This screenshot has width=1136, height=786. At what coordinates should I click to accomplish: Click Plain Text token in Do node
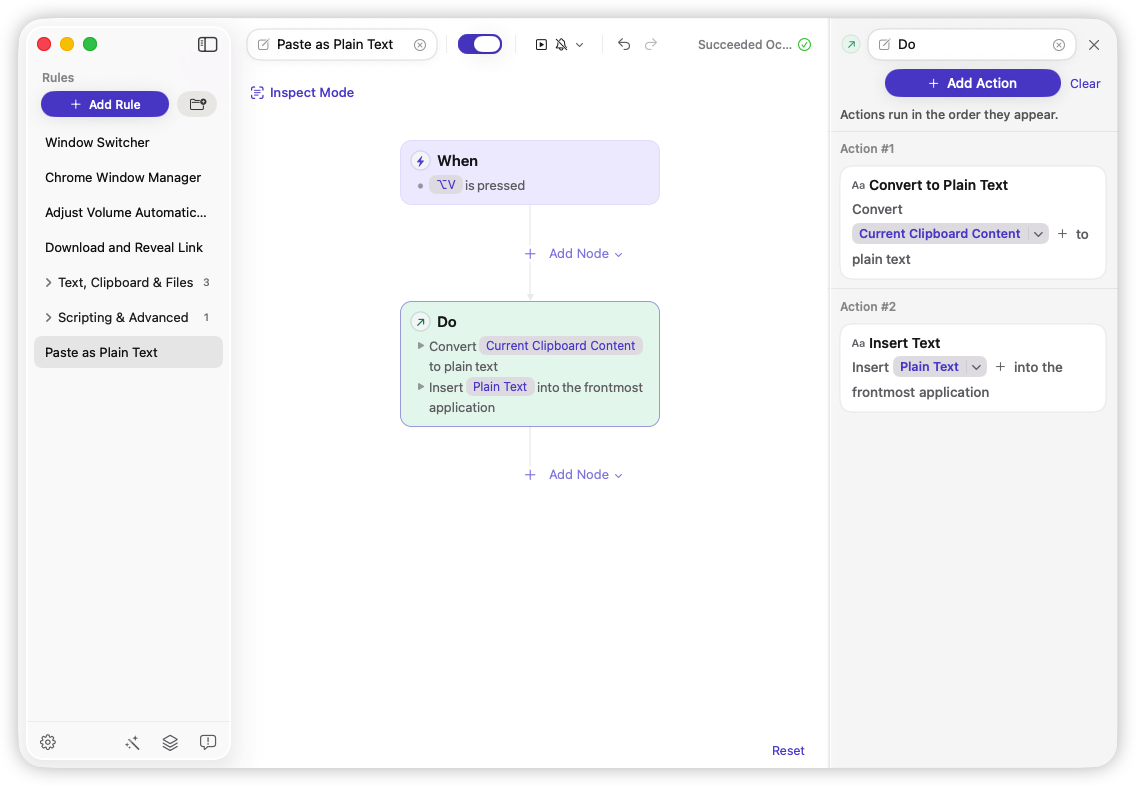click(500, 387)
